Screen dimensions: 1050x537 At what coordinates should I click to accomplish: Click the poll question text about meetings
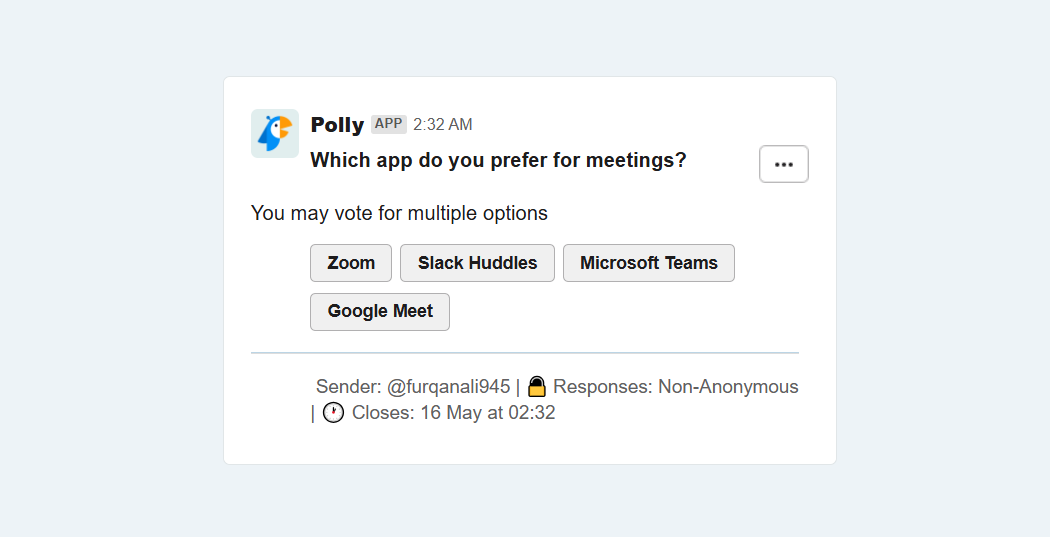click(x=498, y=160)
